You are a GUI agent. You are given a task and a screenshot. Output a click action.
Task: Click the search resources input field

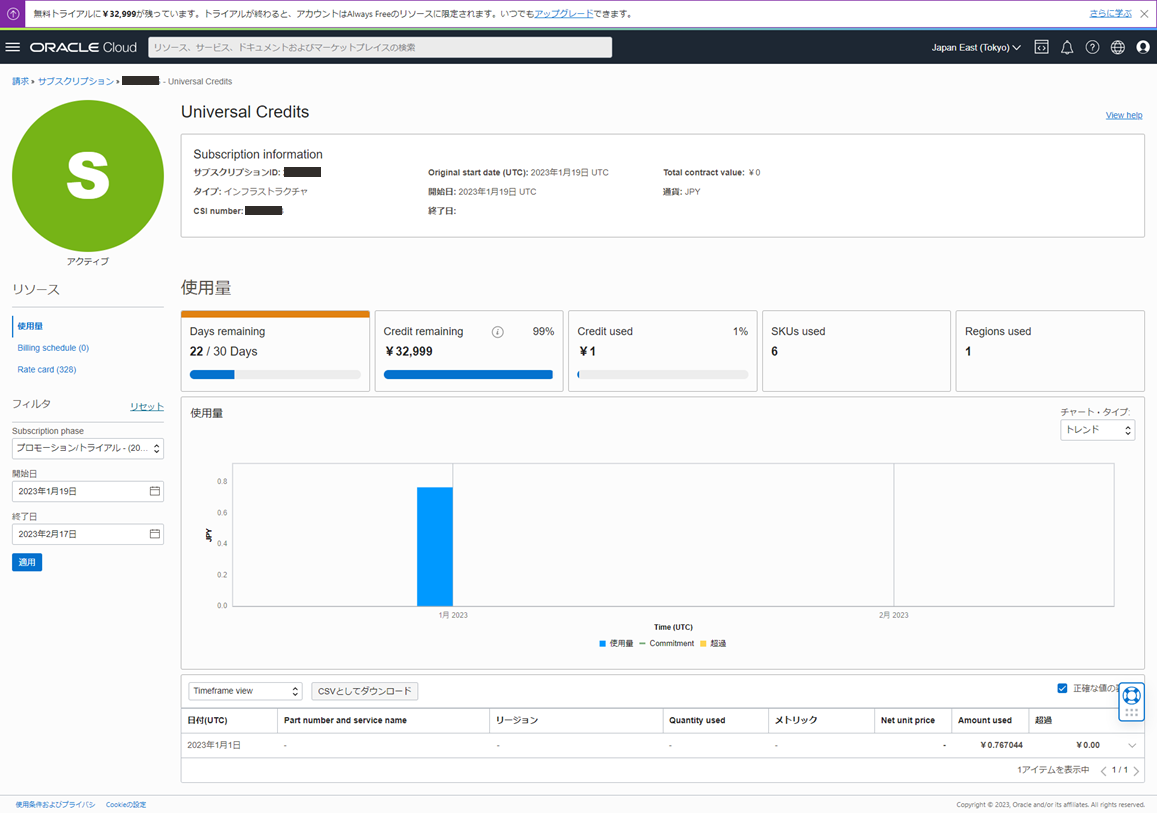(x=380, y=47)
